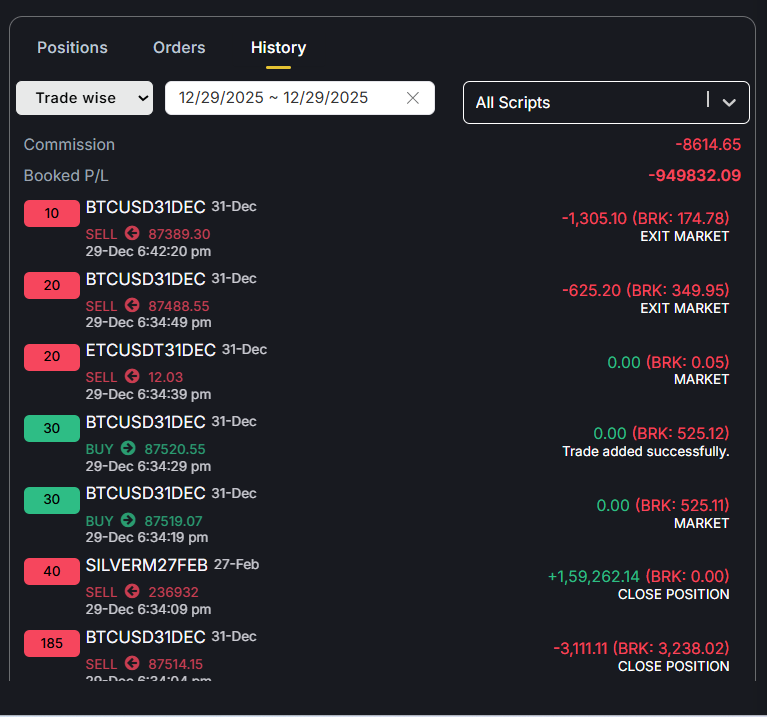The image size is (767, 717).
Task: Select the History tab
Action: (278, 48)
